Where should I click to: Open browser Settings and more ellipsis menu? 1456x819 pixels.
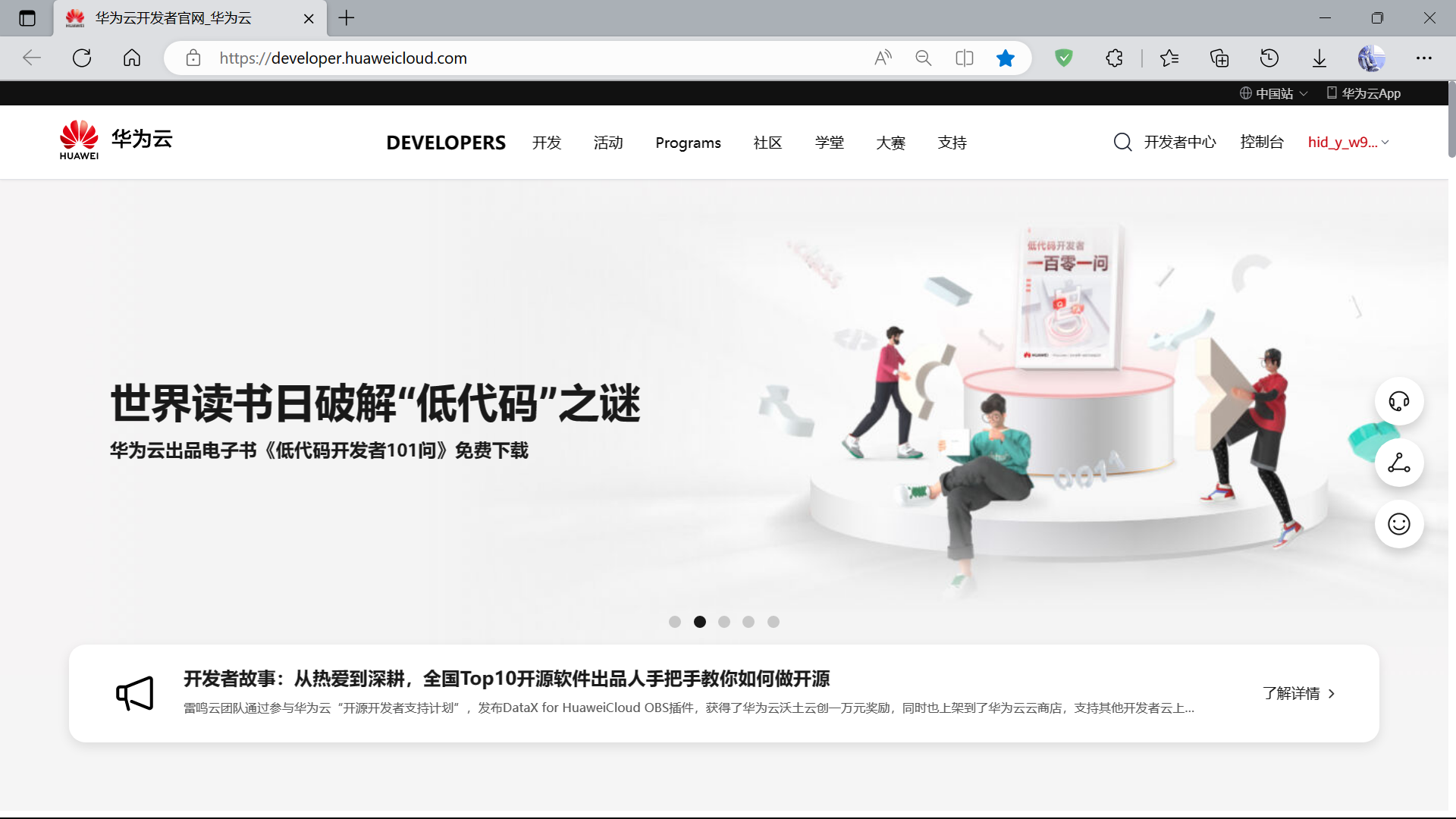[x=1424, y=58]
